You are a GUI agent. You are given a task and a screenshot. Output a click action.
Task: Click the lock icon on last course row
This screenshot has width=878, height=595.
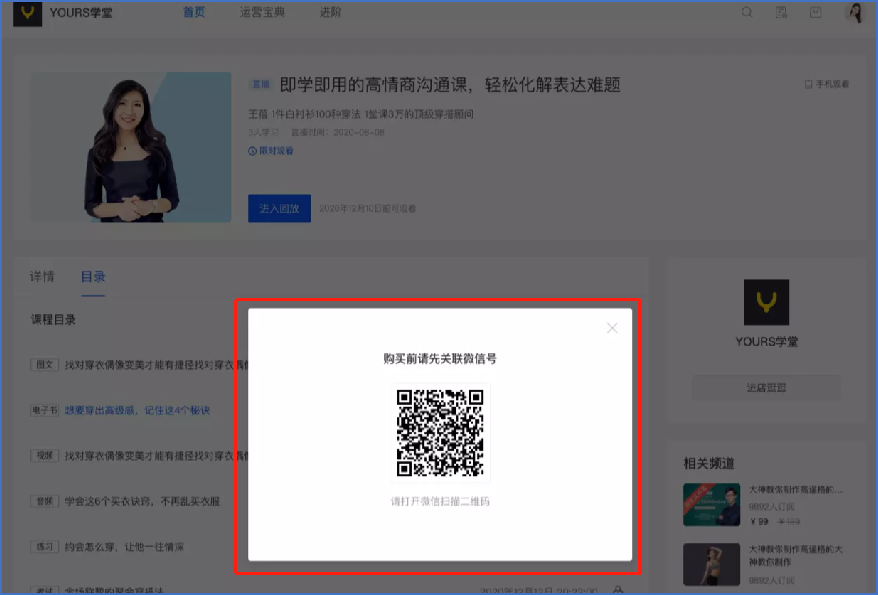click(x=619, y=590)
